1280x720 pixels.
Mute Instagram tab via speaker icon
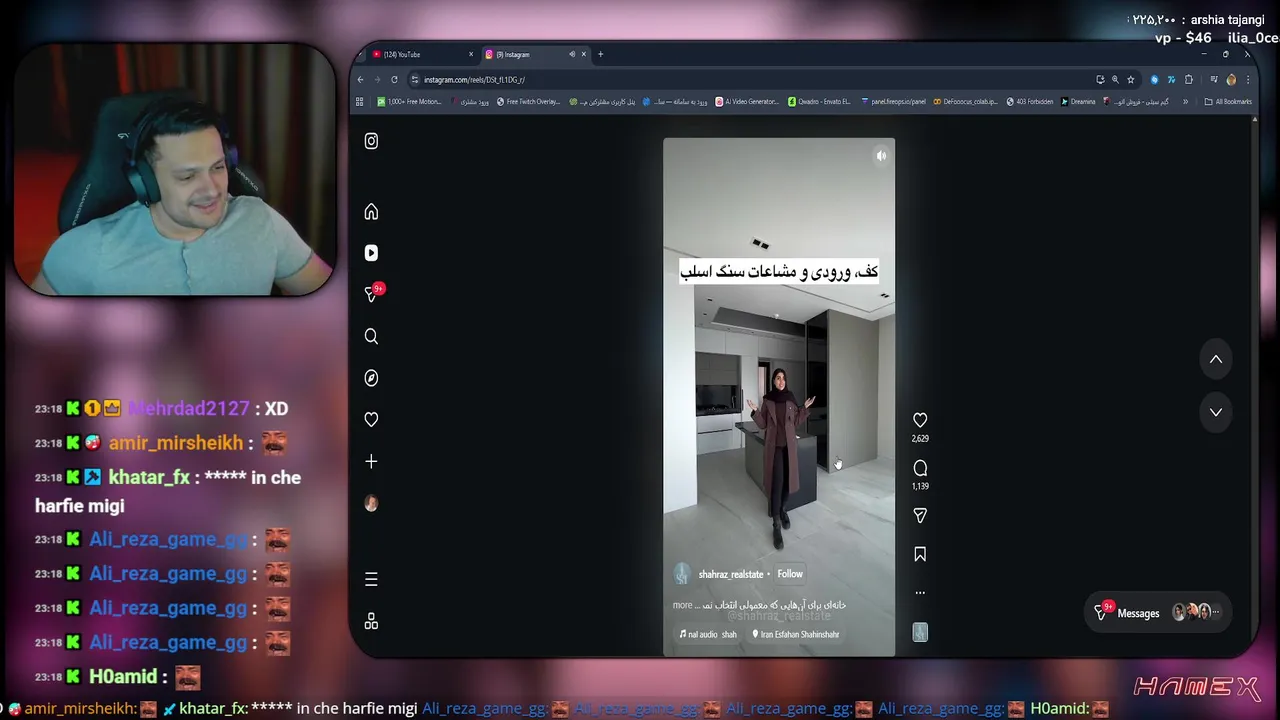572,54
